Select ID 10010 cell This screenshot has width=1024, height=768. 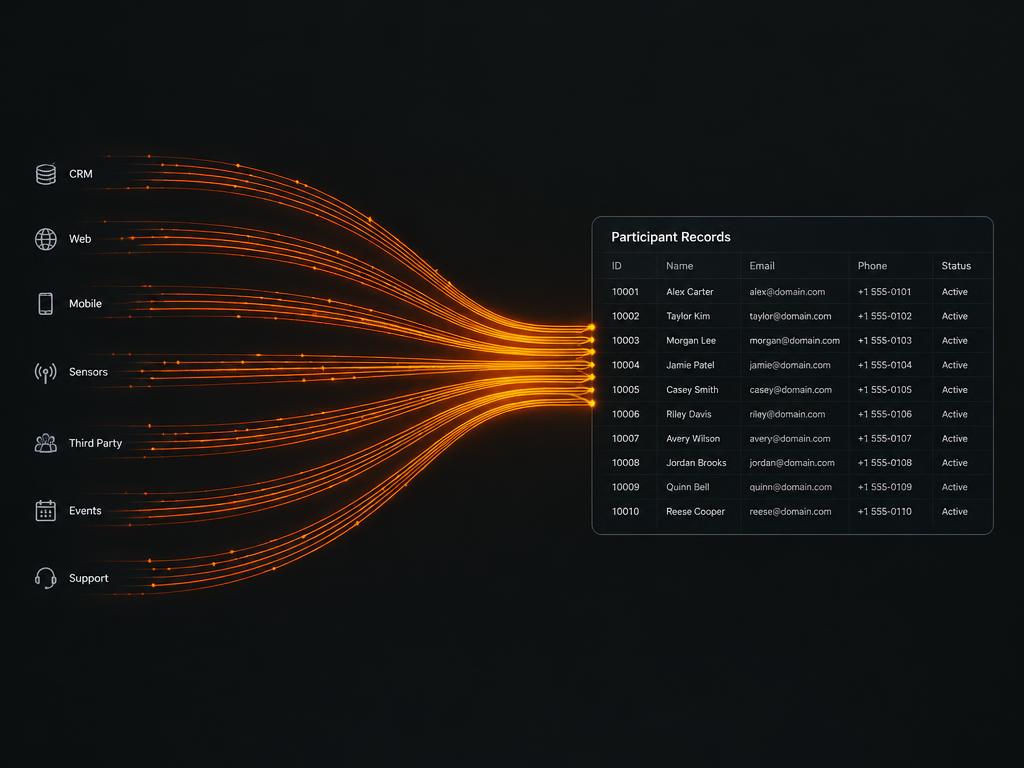625,512
